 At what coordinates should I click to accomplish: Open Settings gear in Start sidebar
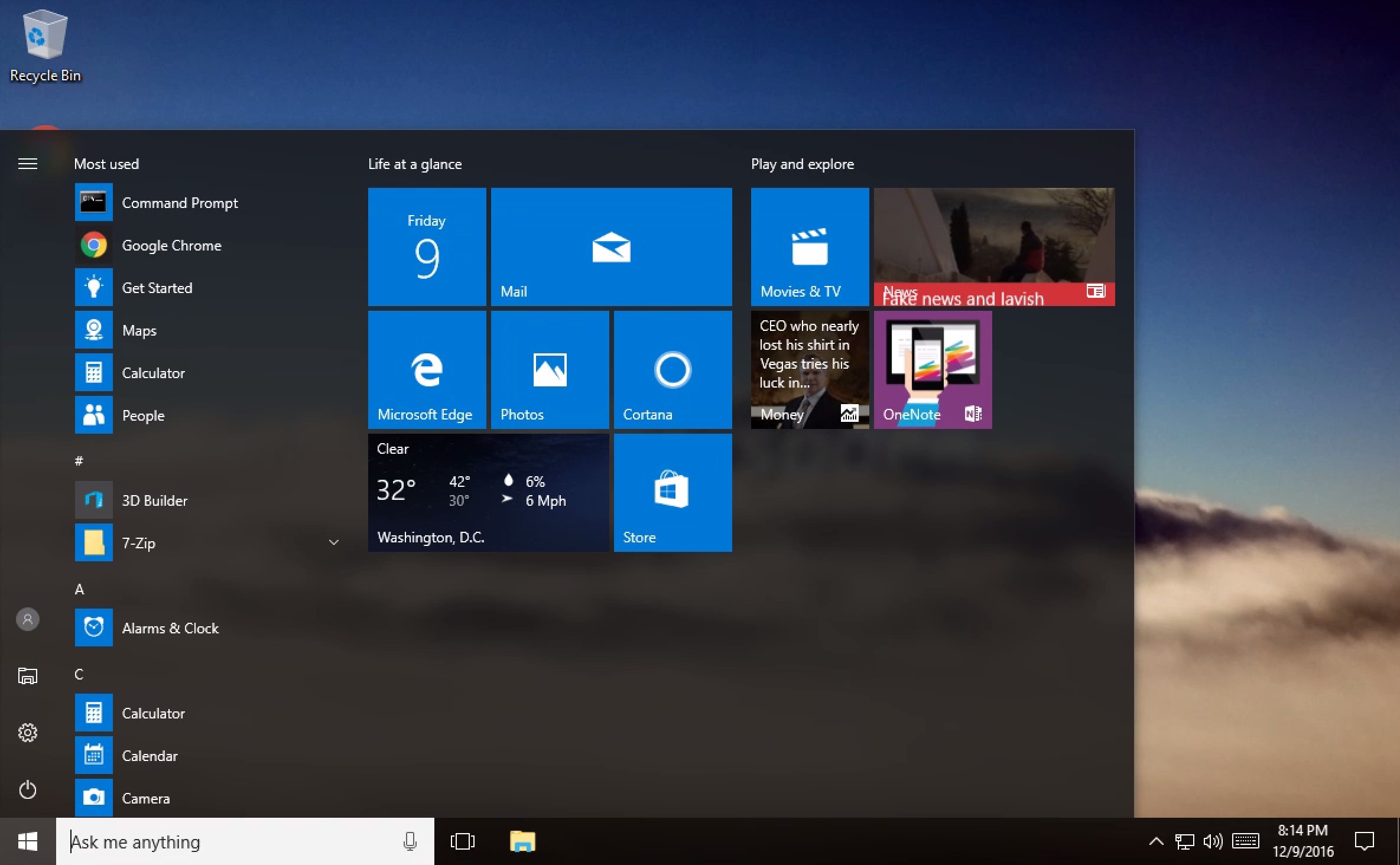pos(28,733)
